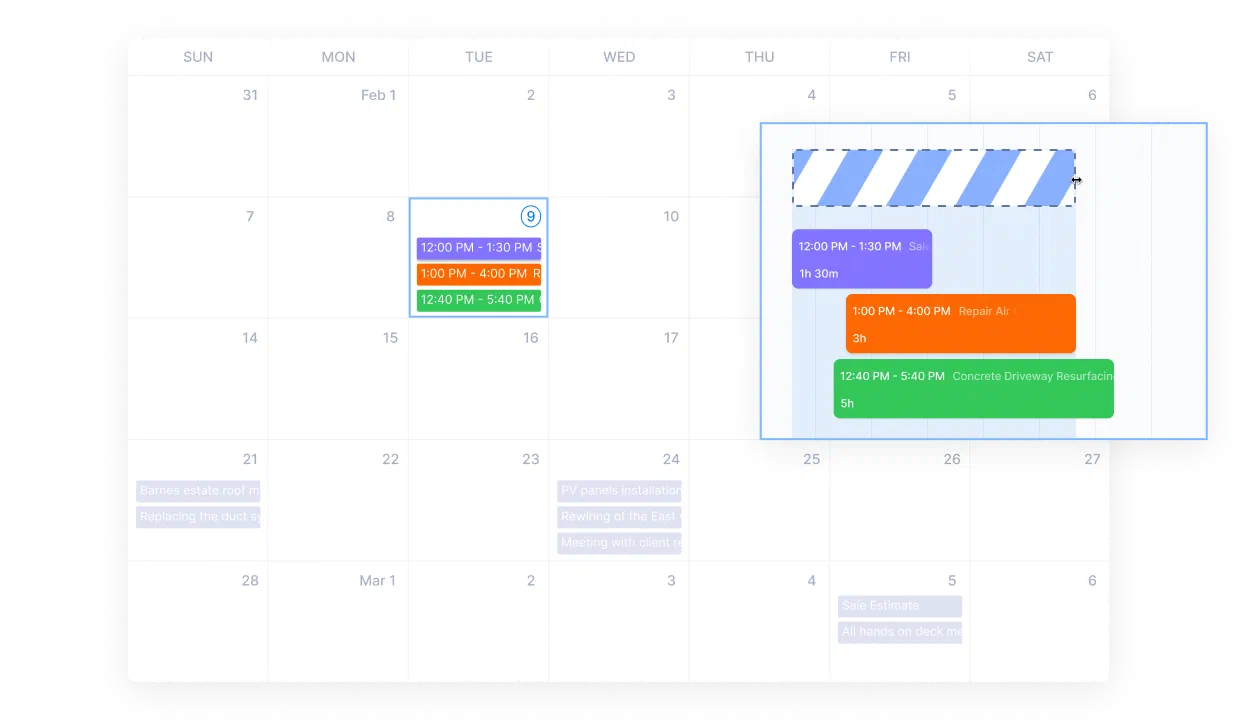Open the 'Sale Estimate' event on March 5
1256x720 pixels.
[x=900, y=606]
